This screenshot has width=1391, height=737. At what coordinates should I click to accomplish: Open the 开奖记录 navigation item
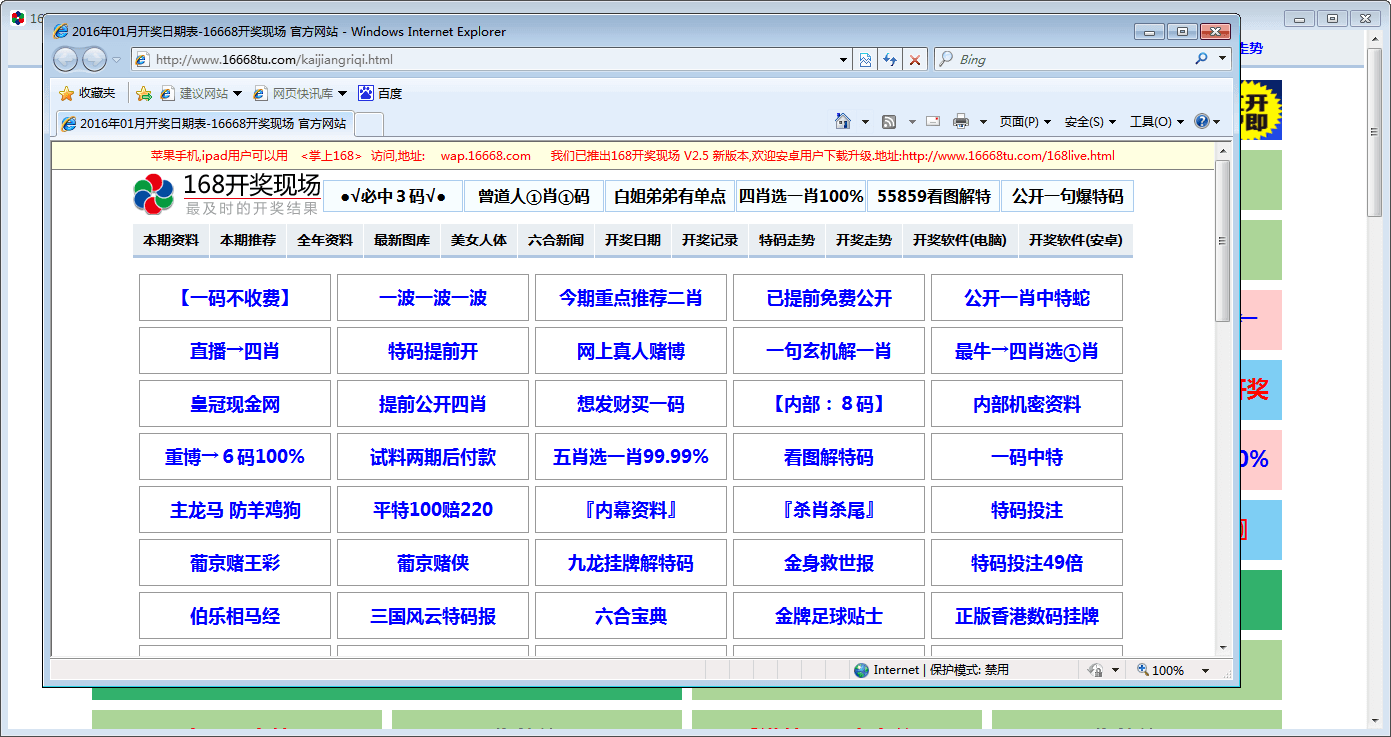tap(710, 240)
